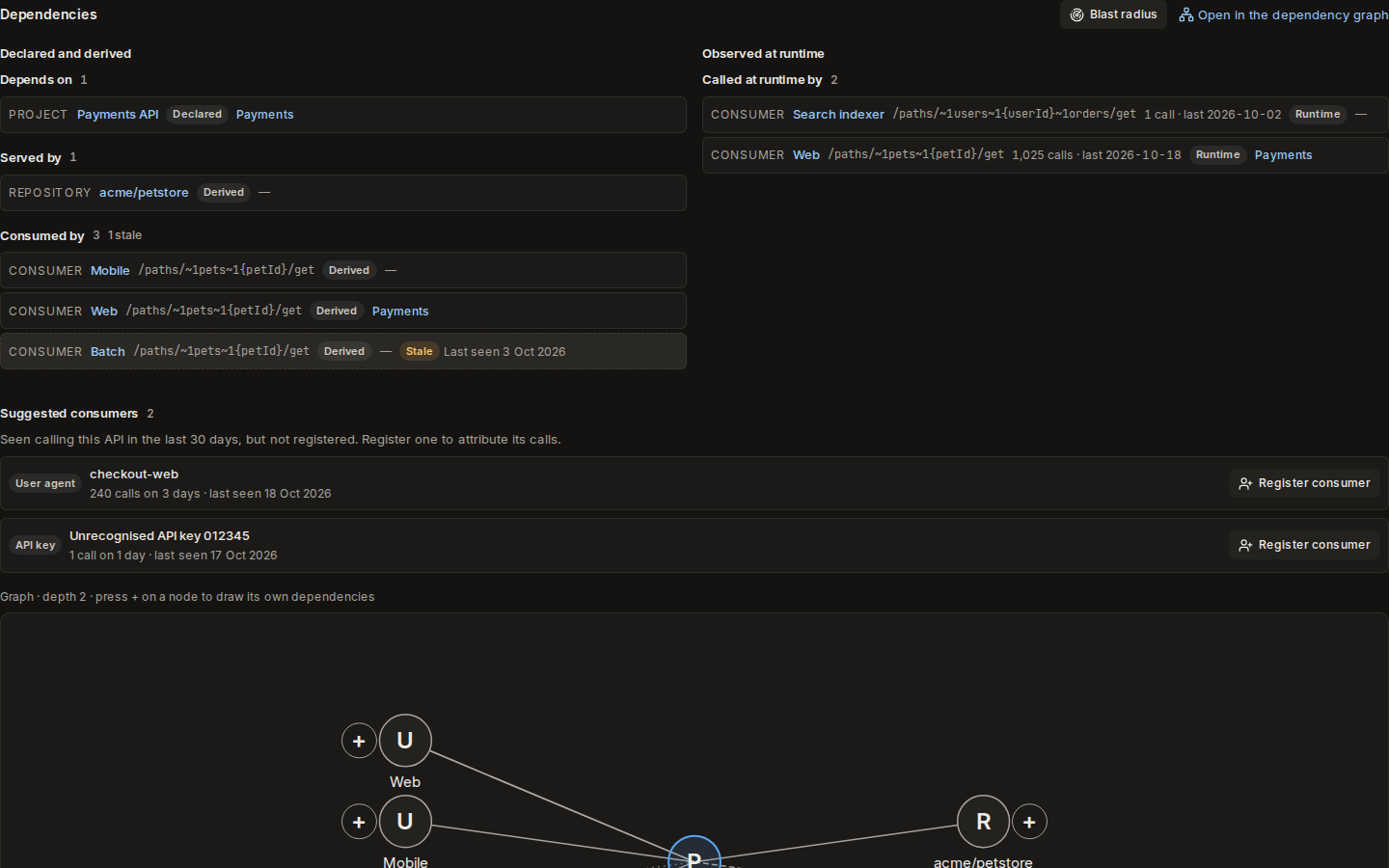Open Payments team link beside Declared badge
The width and height of the screenshot is (1389, 868).
264,115
